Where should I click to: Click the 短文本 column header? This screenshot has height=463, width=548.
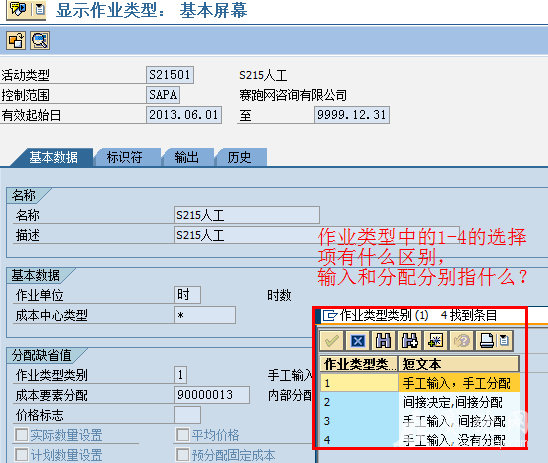click(x=459, y=364)
